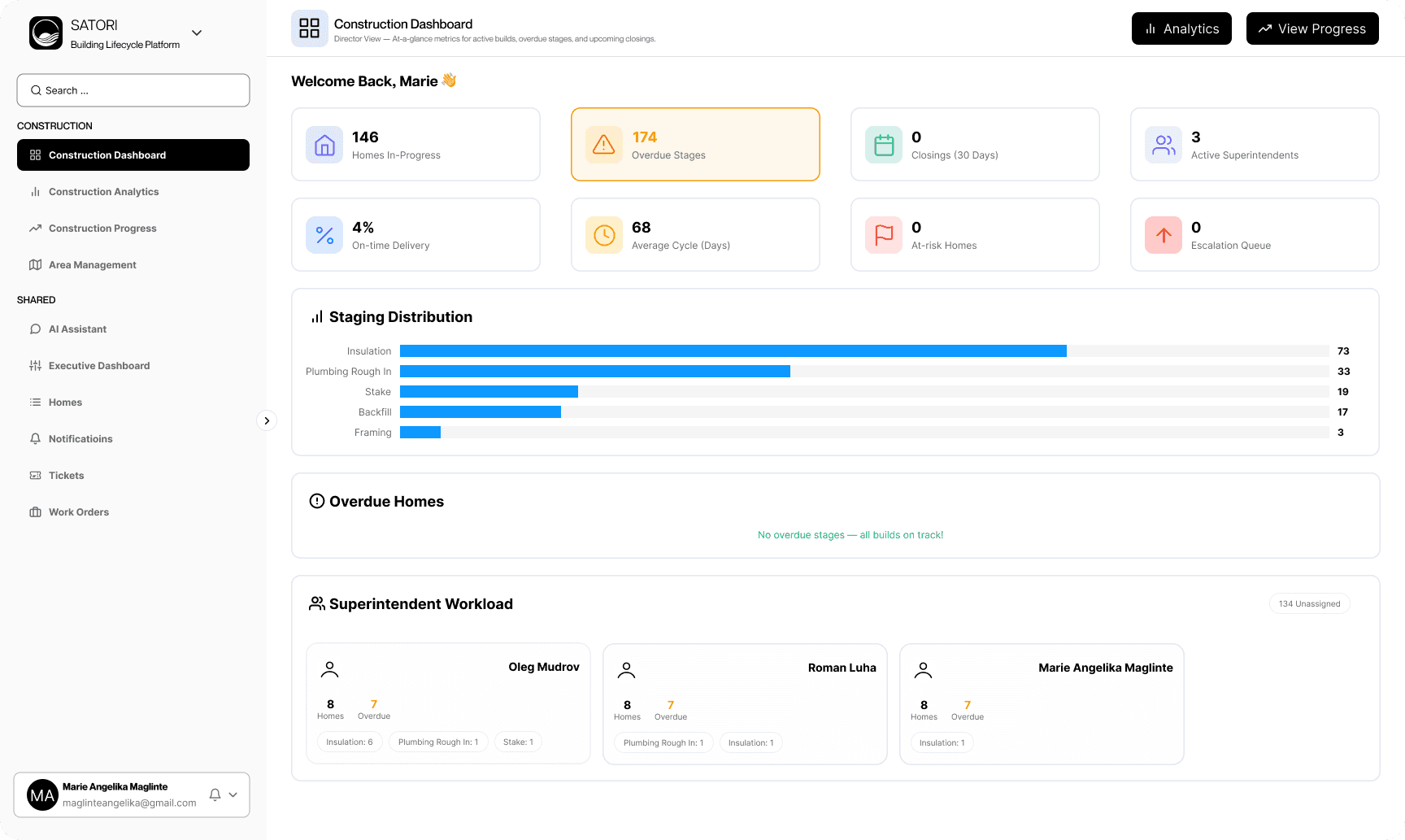The height and width of the screenshot is (840, 1405).
Task: Click Marie Angelika Maglinte card avatar icon
Action: tap(923, 670)
